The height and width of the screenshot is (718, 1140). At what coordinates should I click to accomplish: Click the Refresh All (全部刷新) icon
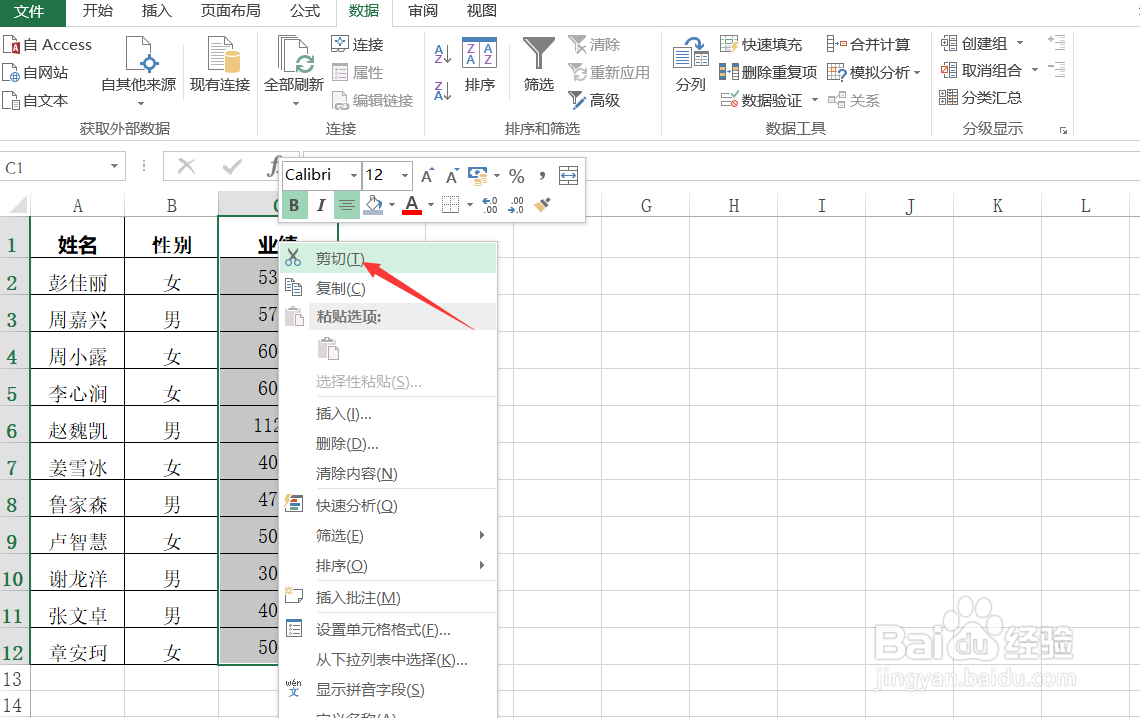[294, 55]
